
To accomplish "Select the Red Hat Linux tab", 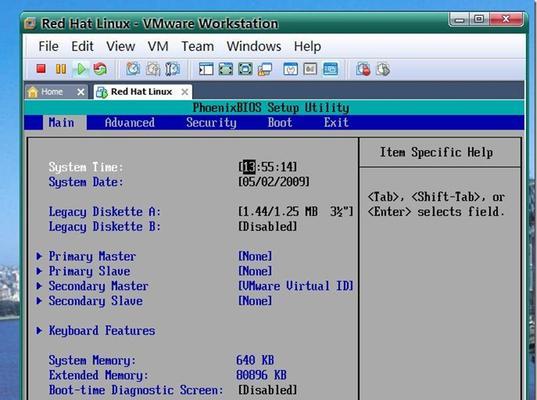I will (x=143, y=92).
